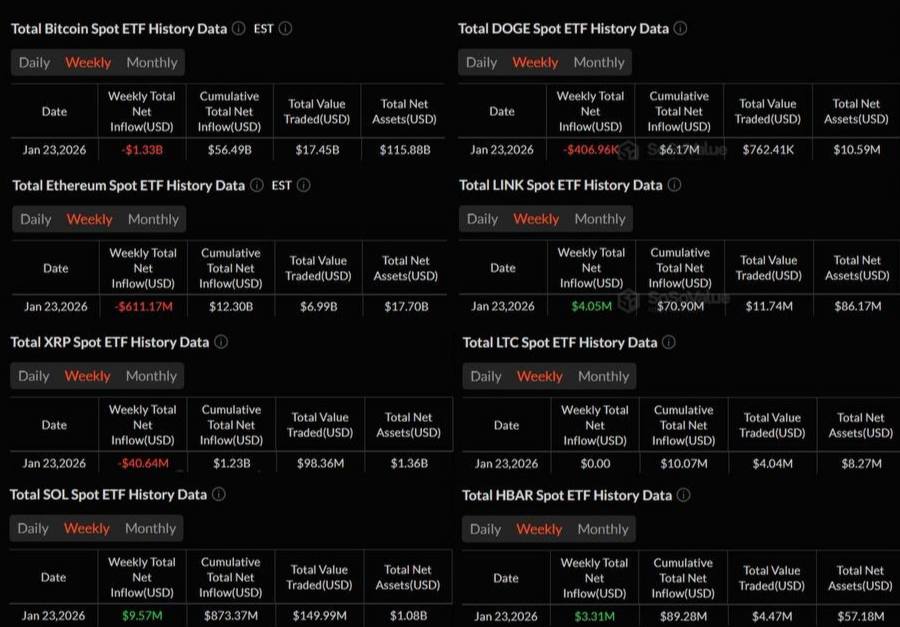Click Bitcoin weekly net inflow value -$1.33B
900x627 pixels.
point(142,150)
